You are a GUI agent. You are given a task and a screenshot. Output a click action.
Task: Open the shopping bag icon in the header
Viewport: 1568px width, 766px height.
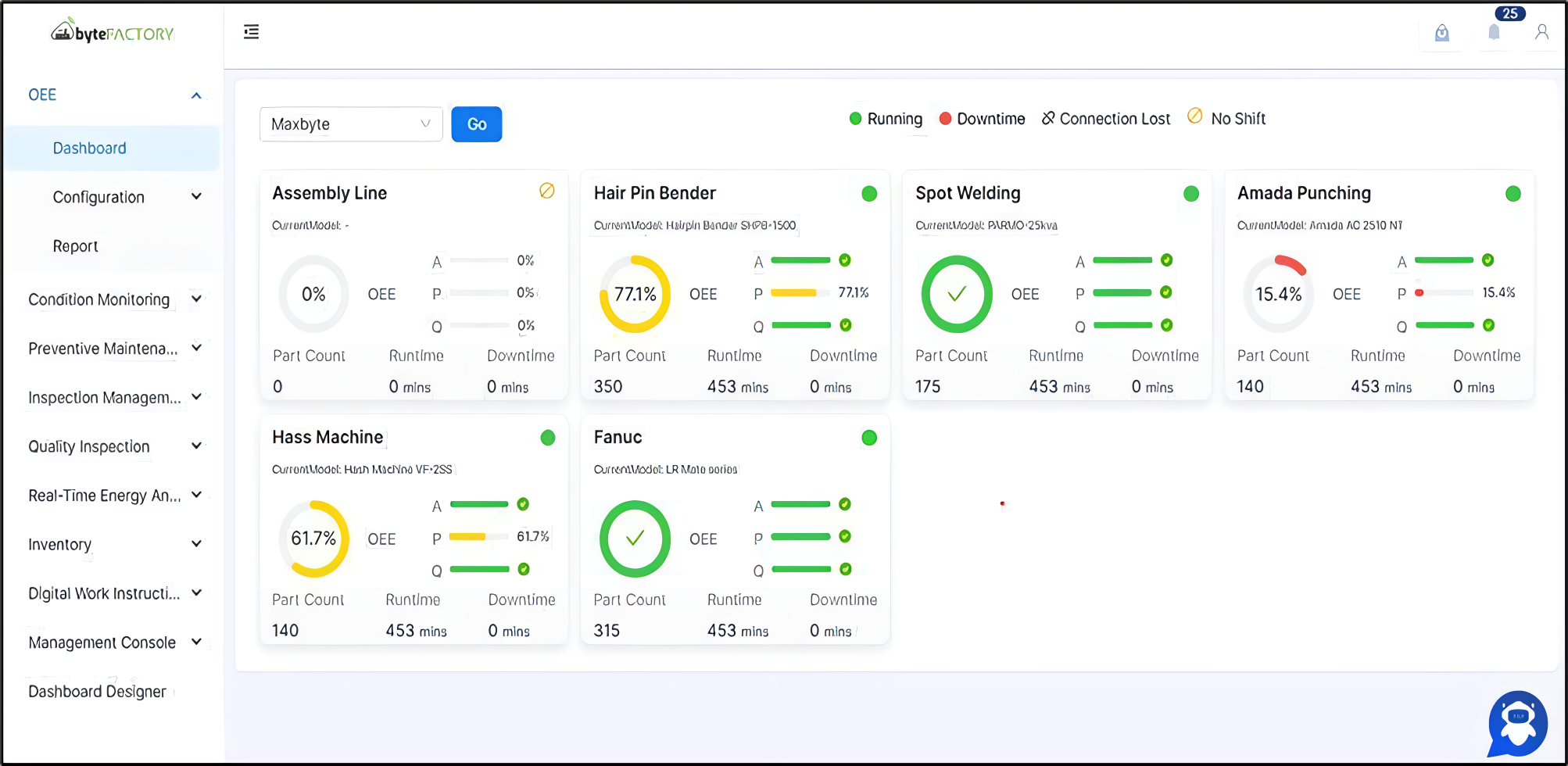coord(1442,33)
